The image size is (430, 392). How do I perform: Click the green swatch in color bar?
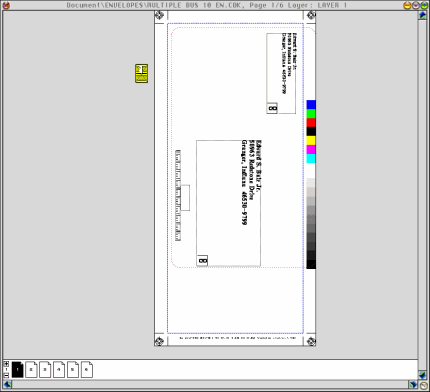click(x=311, y=113)
